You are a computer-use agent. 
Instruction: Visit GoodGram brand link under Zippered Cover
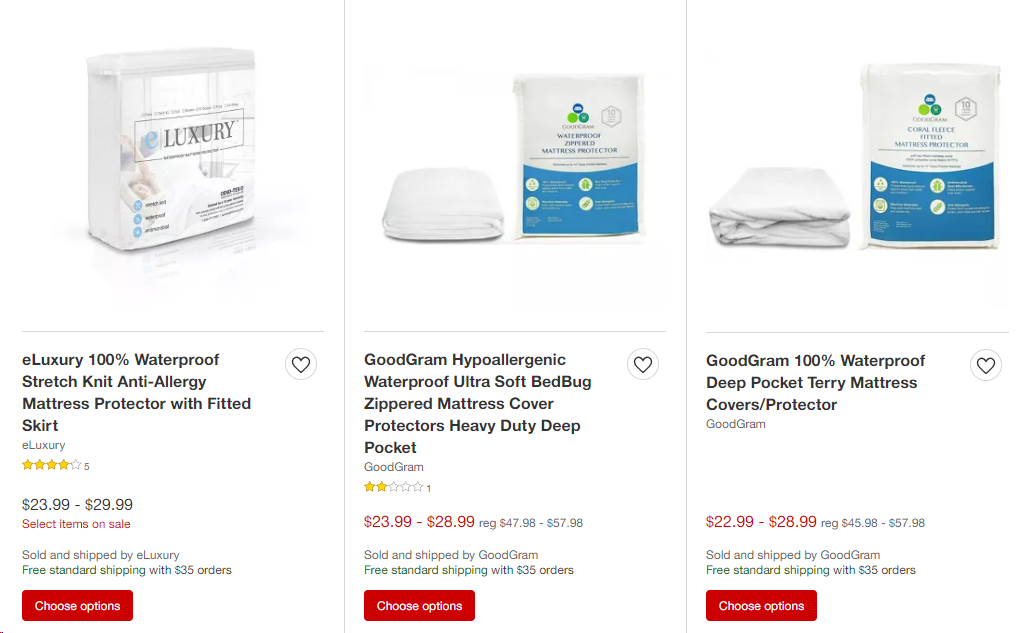click(394, 467)
